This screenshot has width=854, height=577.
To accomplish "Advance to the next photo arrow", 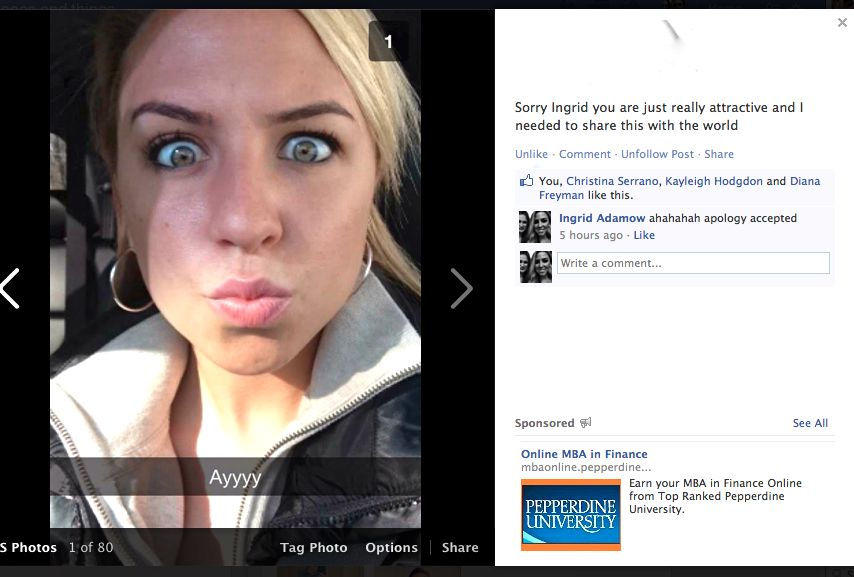I will [461, 288].
